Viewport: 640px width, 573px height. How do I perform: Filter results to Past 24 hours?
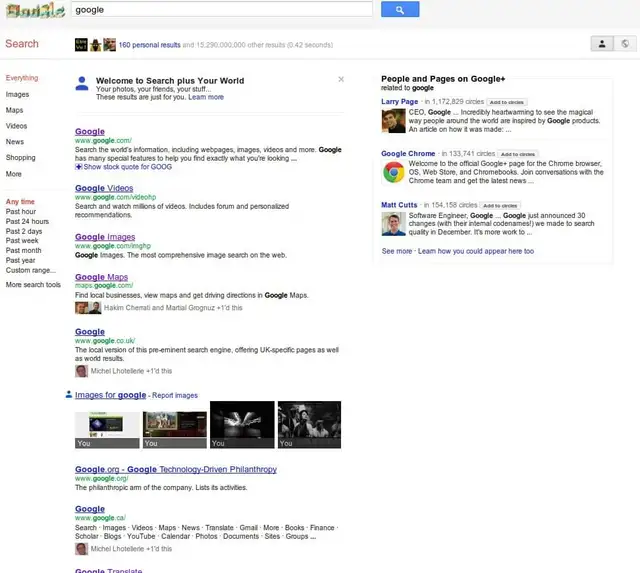(27, 221)
